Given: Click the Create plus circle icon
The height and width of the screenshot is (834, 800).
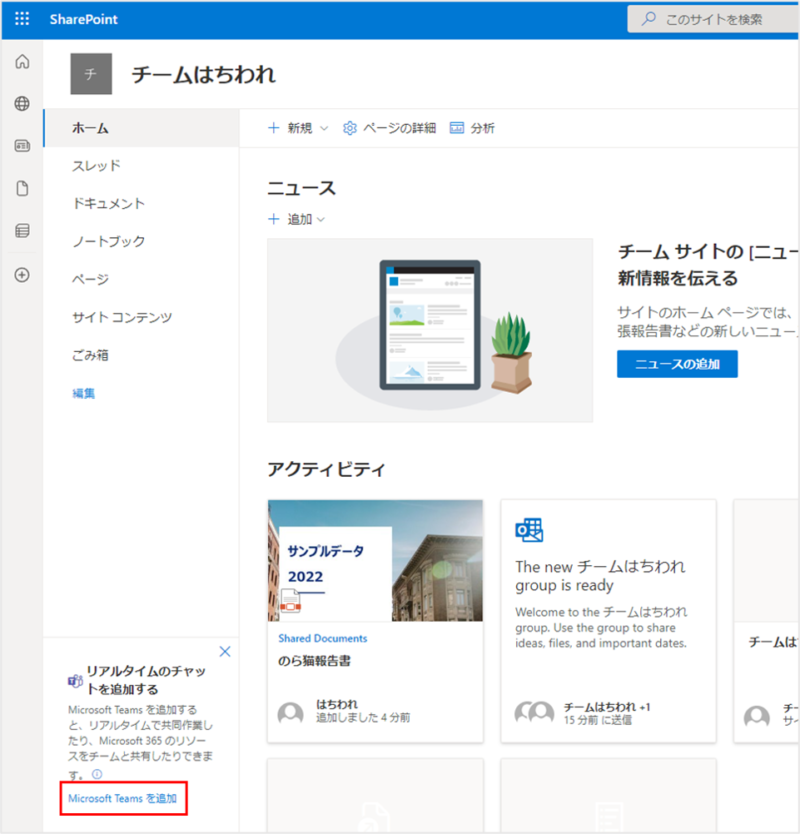Looking at the screenshot, I should (22, 275).
